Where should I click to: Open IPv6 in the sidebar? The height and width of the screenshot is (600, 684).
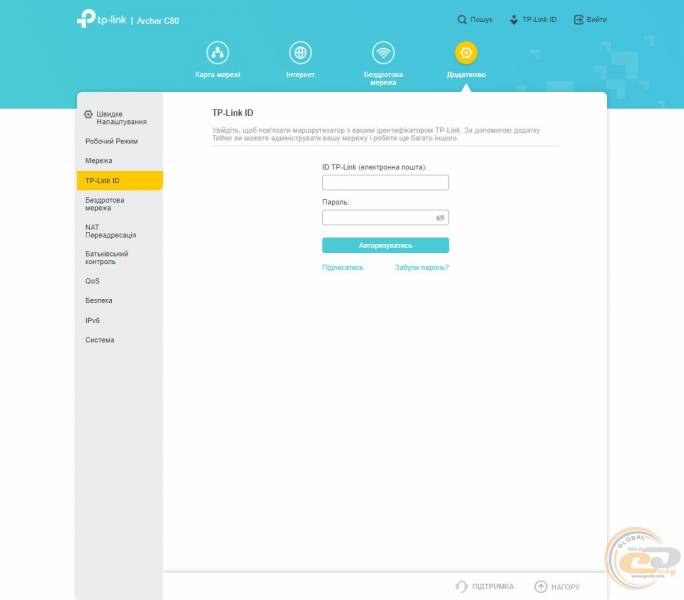tap(92, 321)
